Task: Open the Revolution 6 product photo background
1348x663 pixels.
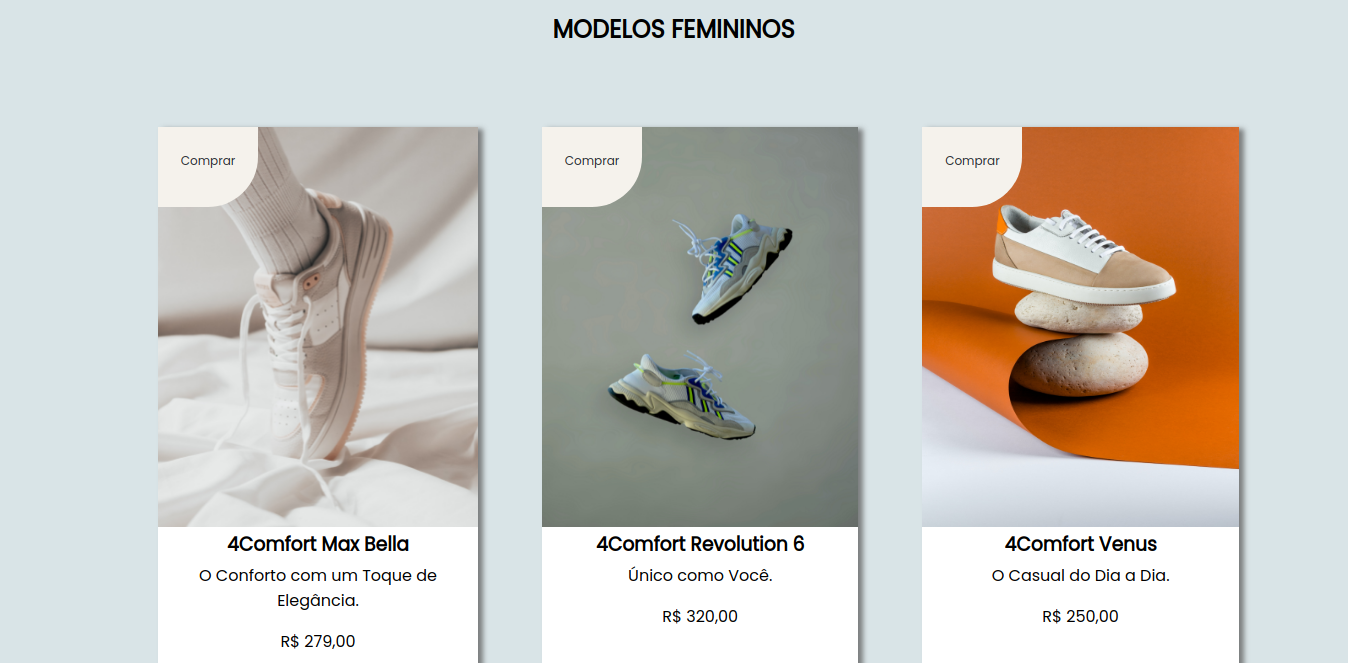Action: [700, 327]
